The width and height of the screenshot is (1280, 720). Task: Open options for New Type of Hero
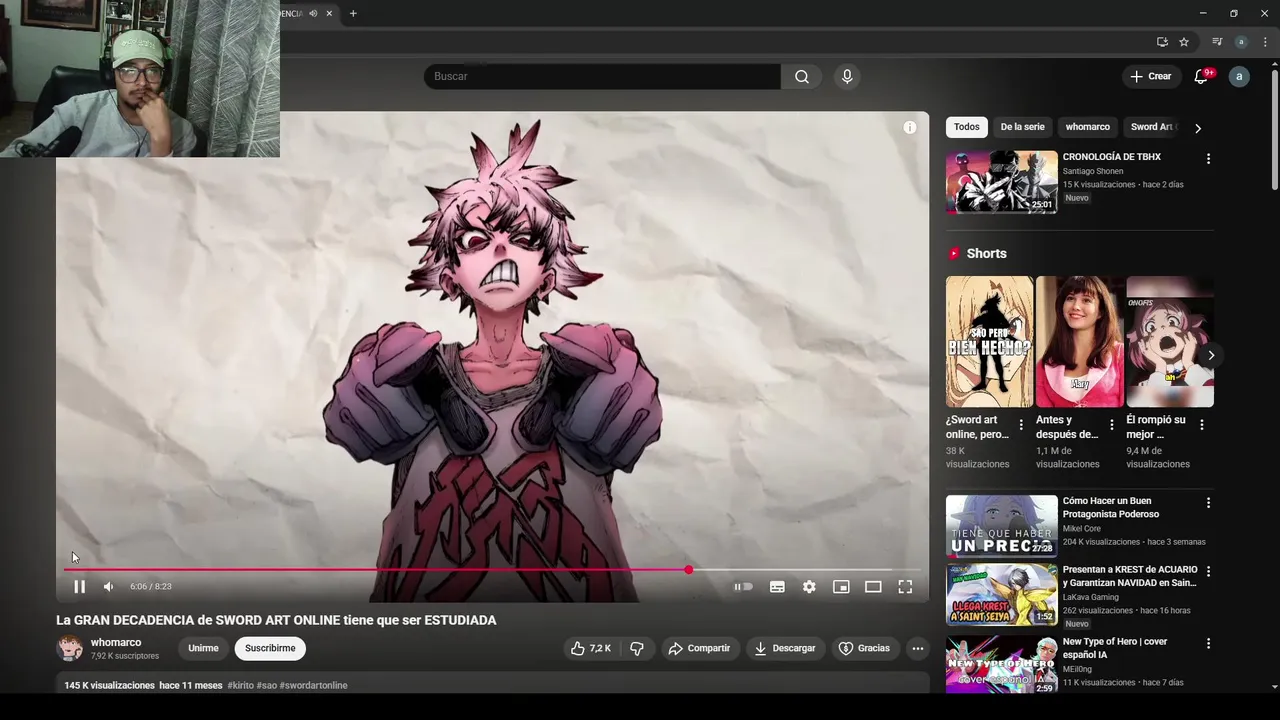(1208, 643)
